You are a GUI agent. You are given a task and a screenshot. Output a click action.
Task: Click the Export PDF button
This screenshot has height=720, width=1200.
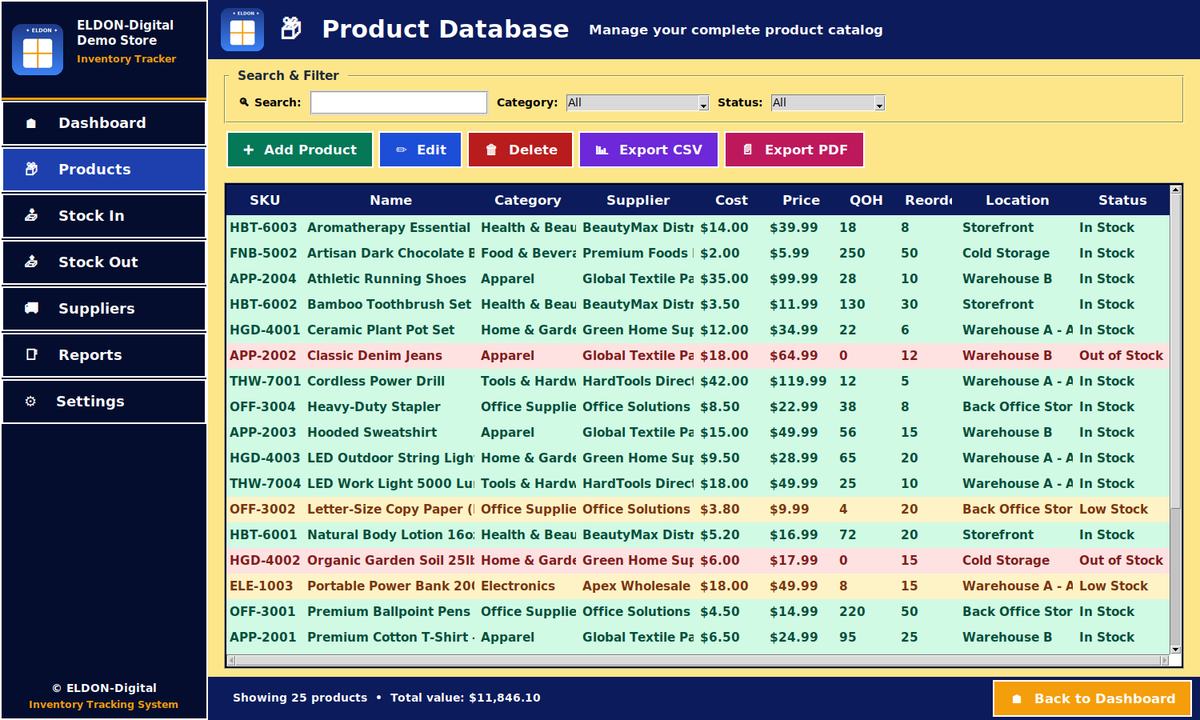tap(794, 150)
